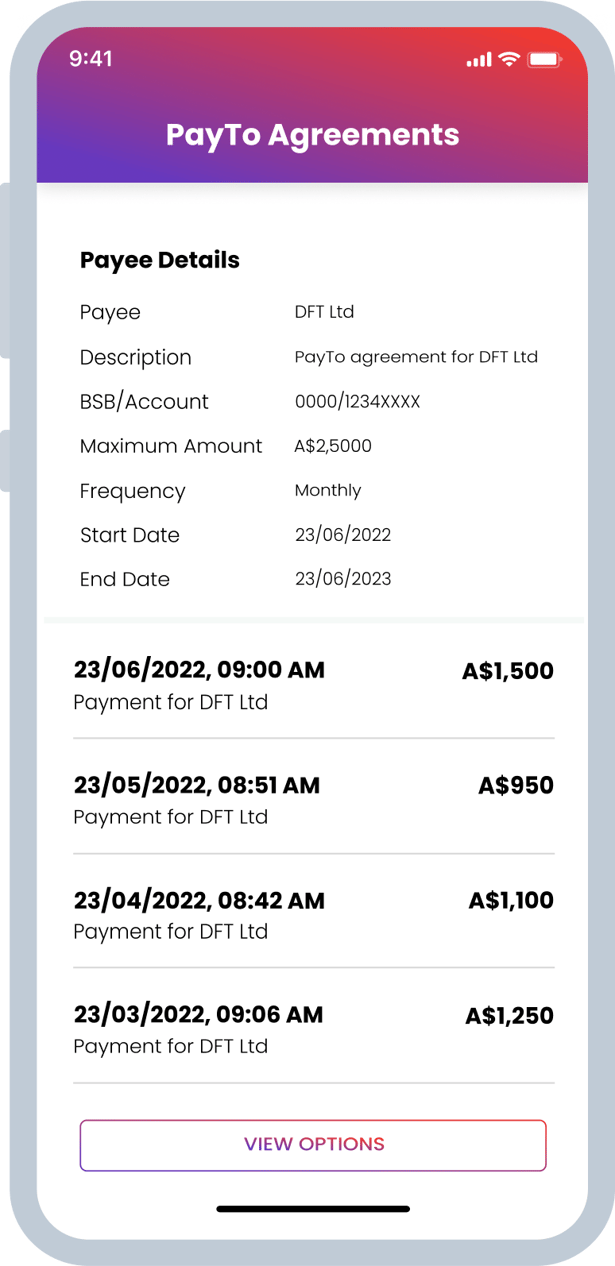This screenshot has width=615, height=1266.
Task: Tap the cellular signal strength icon
Action: (476, 60)
